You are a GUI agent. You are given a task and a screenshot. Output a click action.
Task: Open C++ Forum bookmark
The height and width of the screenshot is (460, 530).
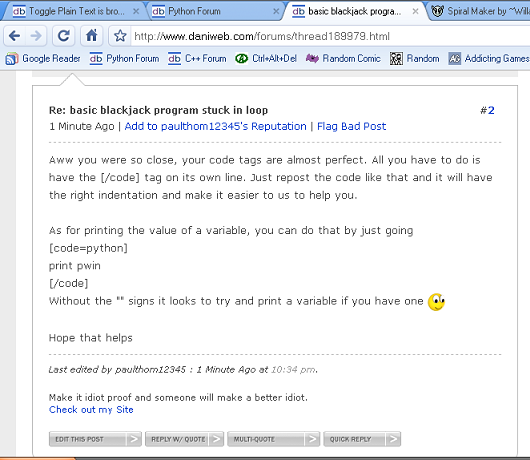click(x=197, y=59)
